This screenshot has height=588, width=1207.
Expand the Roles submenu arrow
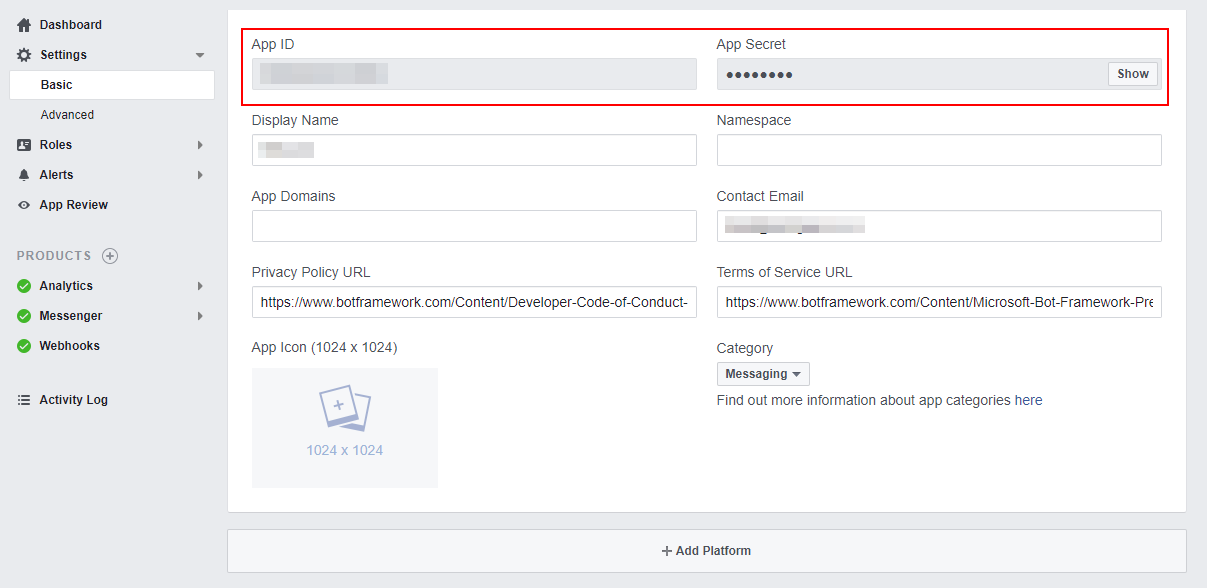(x=200, y=145)
